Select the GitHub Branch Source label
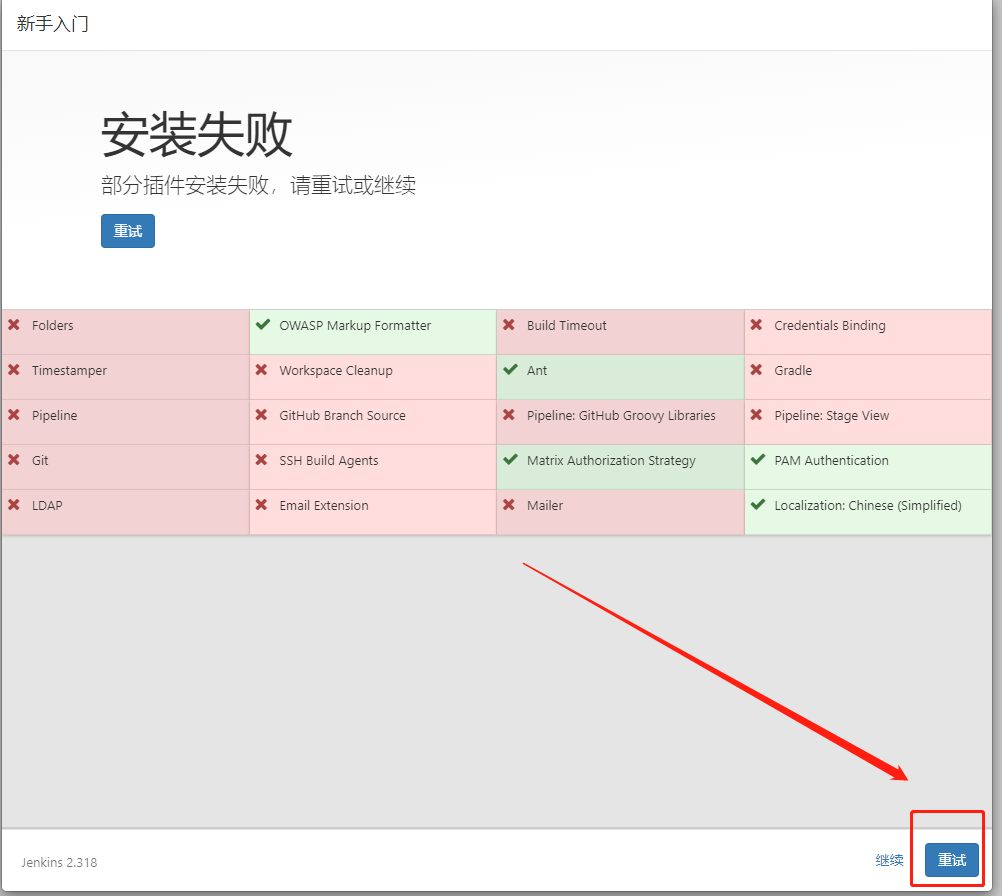1002x896 pixels. coord(342,415)
